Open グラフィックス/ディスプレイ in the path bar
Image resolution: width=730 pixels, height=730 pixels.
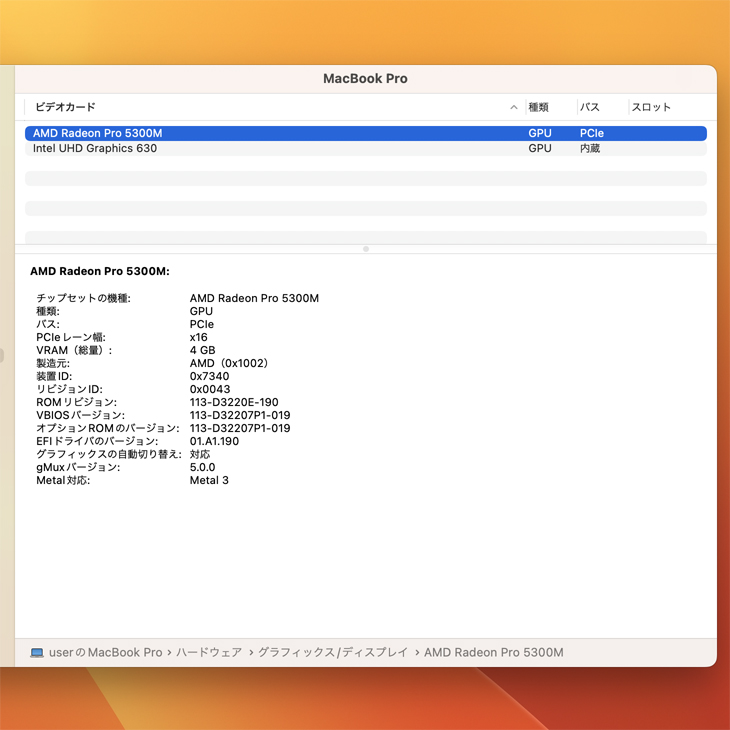point(333,653)
